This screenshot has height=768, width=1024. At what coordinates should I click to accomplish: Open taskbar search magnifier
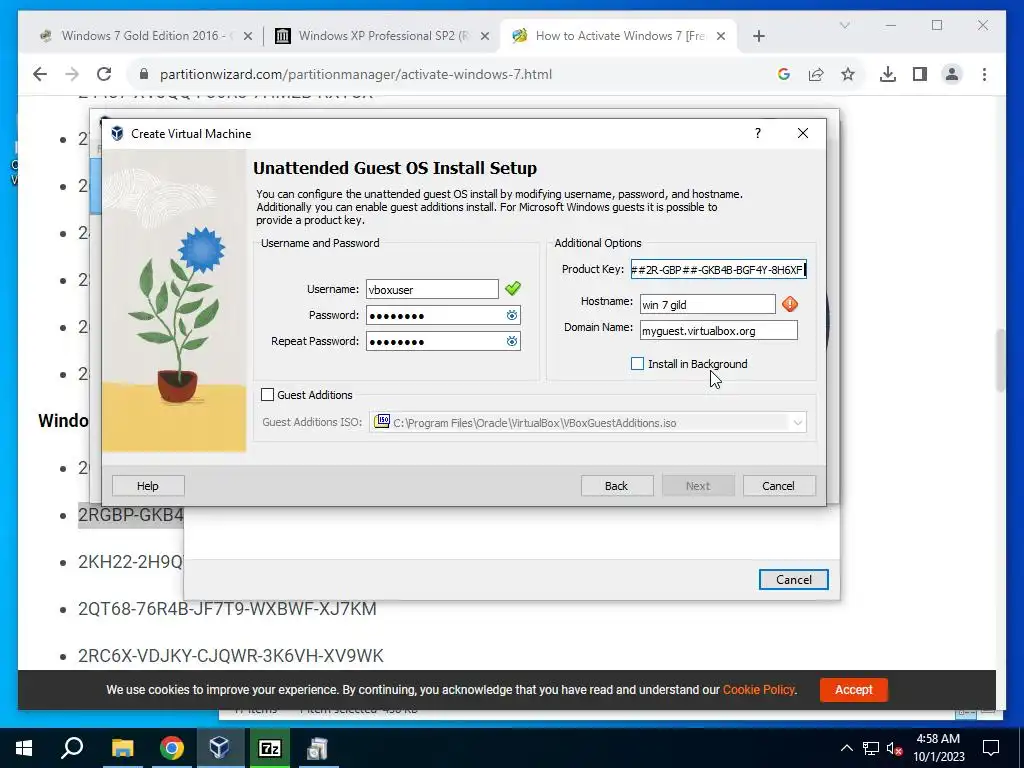(x=72, y=748)
